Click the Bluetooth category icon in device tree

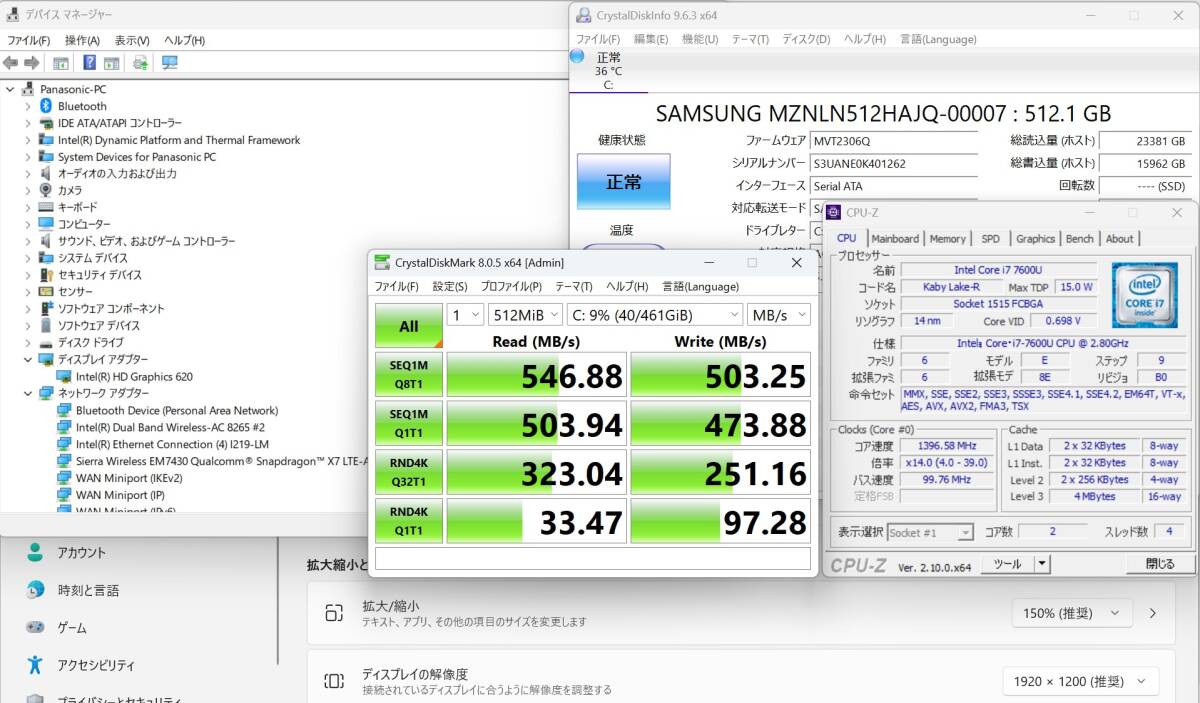coord(46,106)
